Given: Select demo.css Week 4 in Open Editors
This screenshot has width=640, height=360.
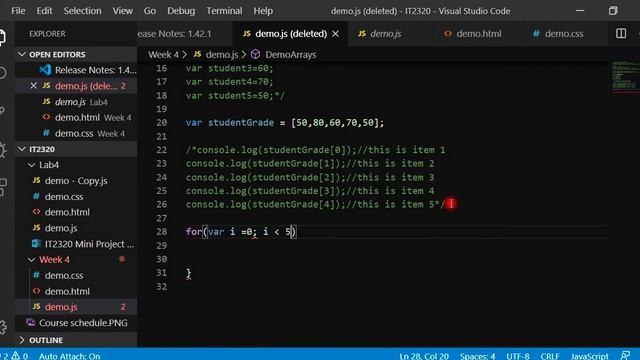Looking at the screenshot, I should tap(76, 133).
